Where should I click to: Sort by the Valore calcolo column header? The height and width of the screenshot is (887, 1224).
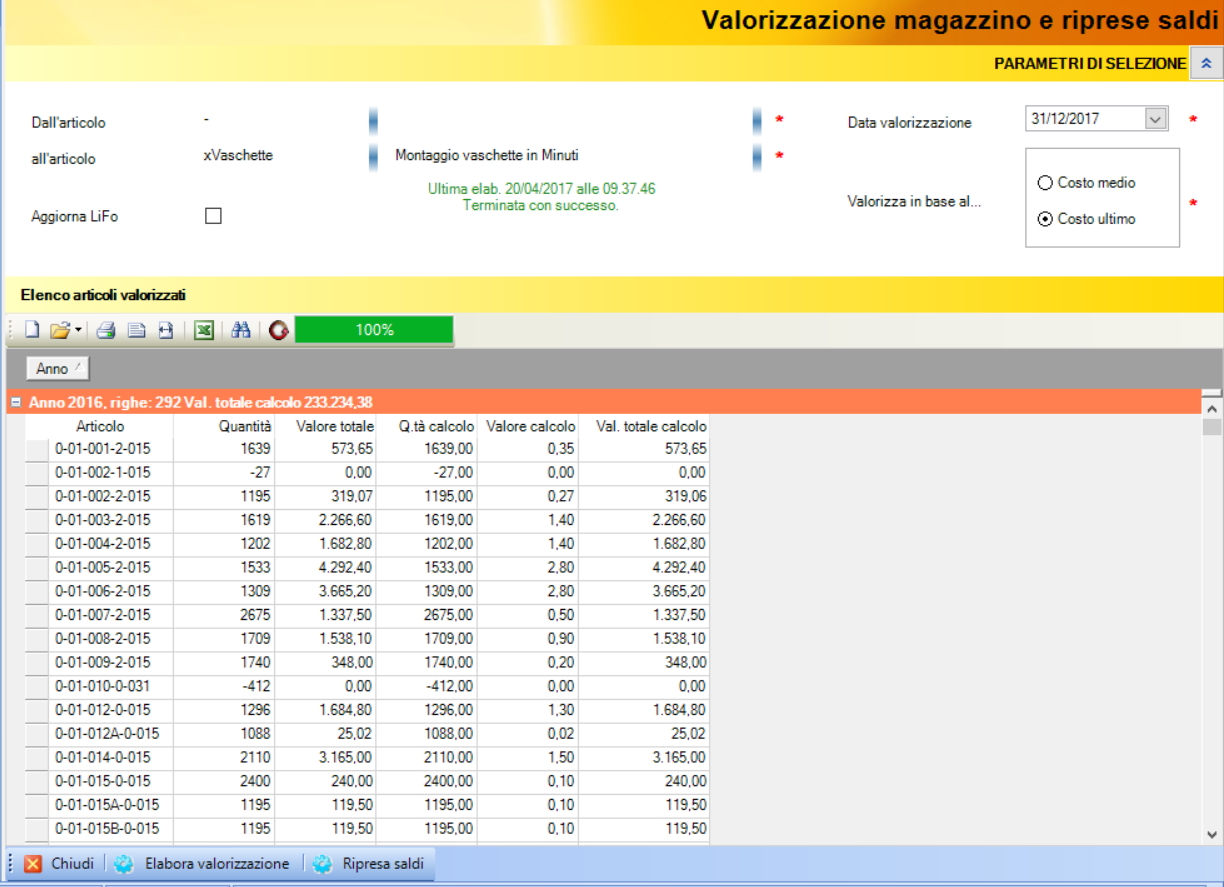(x=528, y=426)
